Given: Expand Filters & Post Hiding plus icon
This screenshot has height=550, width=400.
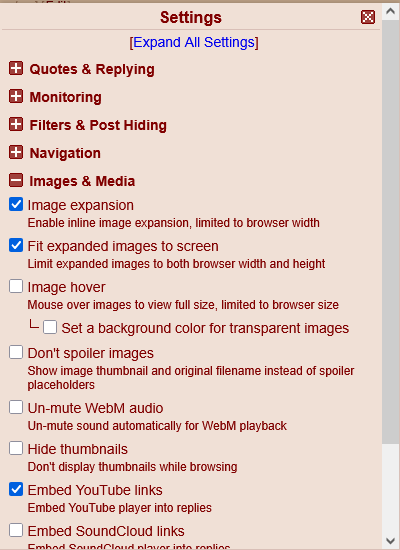Looking at the screenshot, I should (x=16, y=125).
